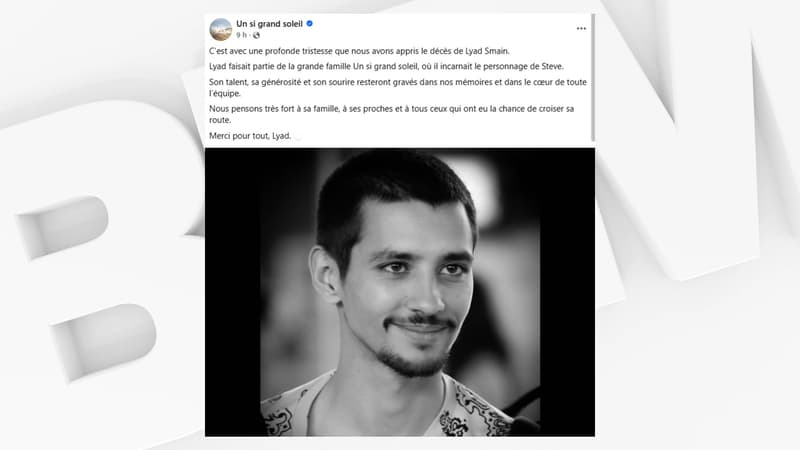
Task: Open the Un si grand soleil page name
Action: point(269,23)
